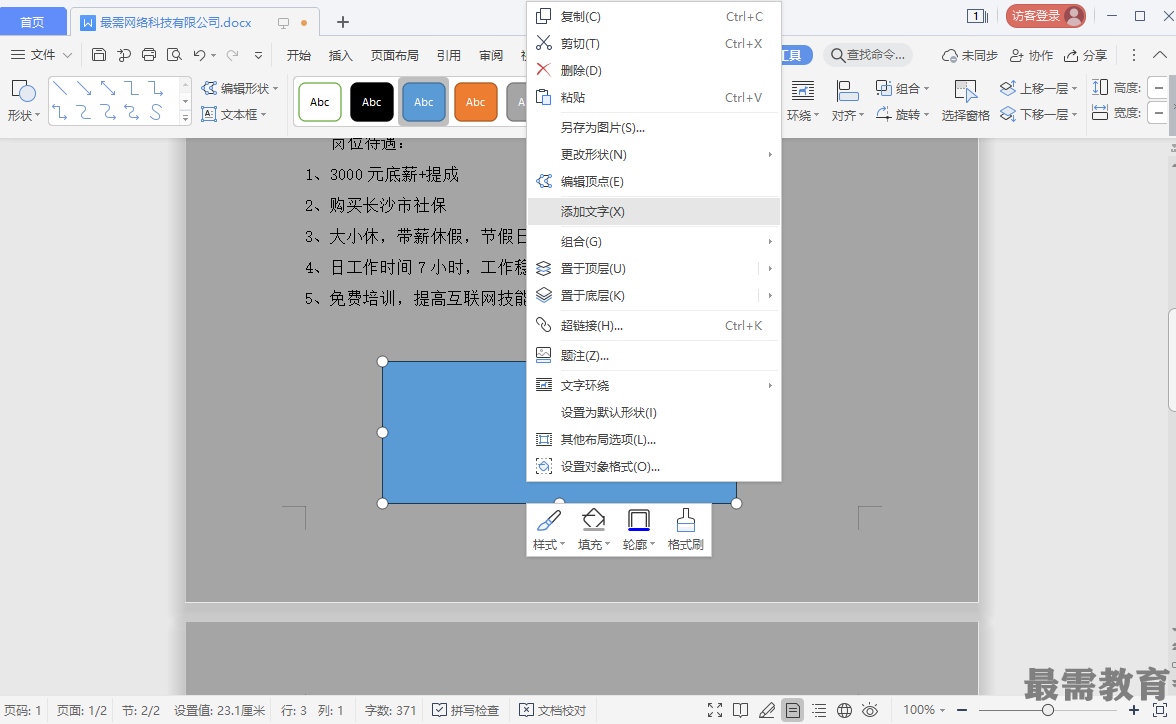This screenshot has height=724, width=1176.
Task: Click the 协作 collaborate button
Action: coord(1031,55)
